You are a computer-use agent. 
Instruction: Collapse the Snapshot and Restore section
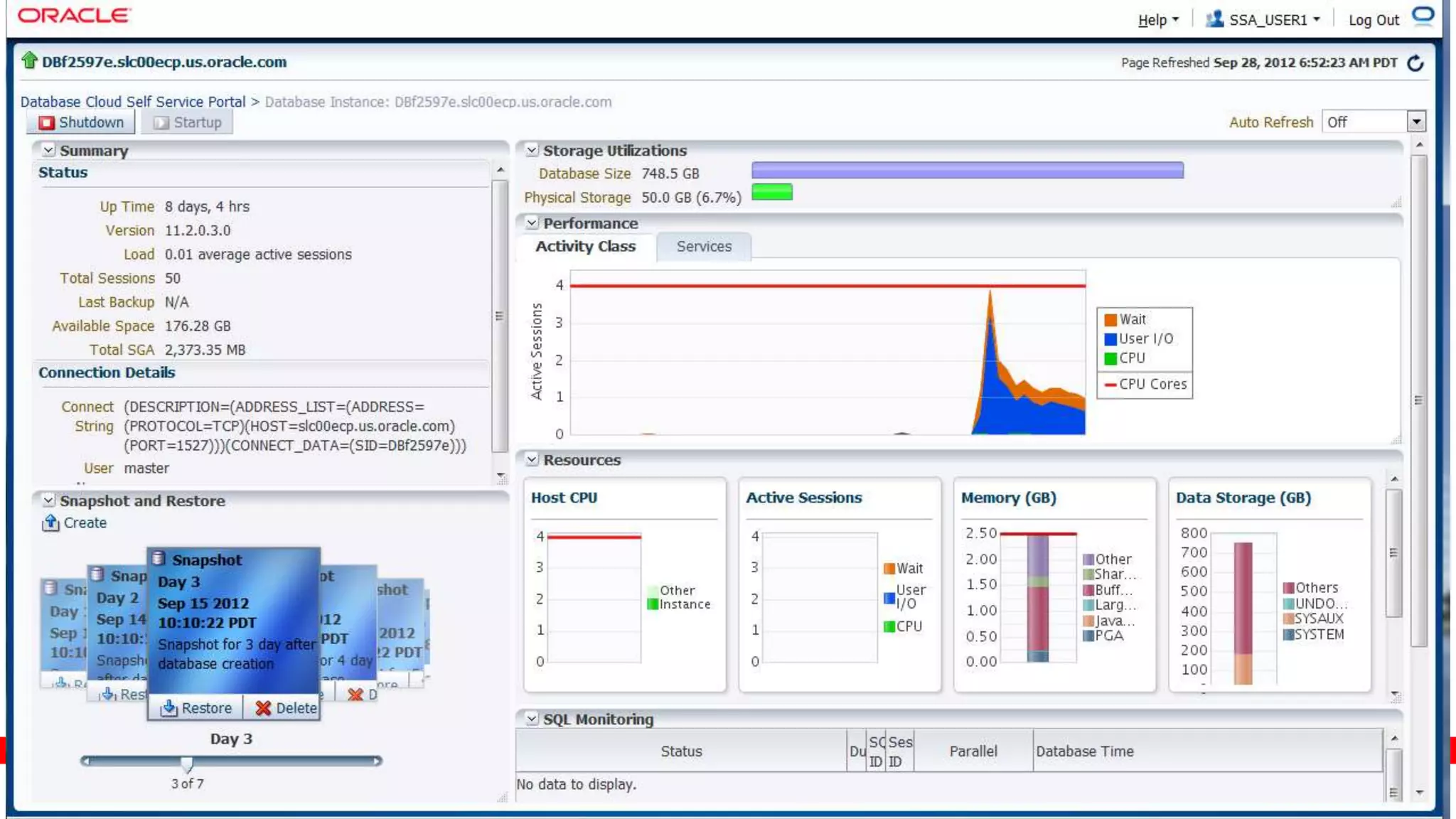click(x=48, y=500)
